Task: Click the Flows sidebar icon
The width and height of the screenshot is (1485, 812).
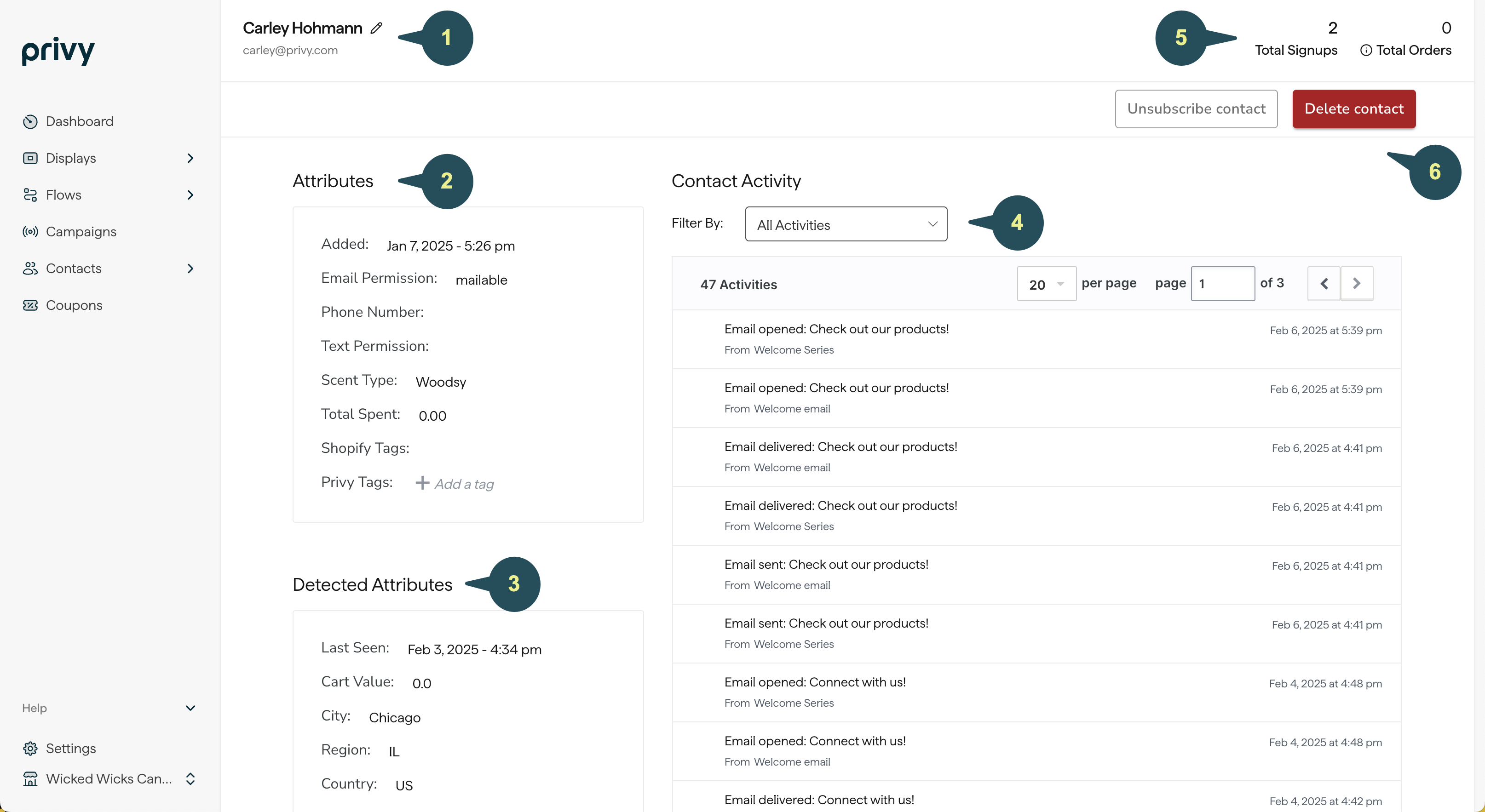Action: click(30, 195)
